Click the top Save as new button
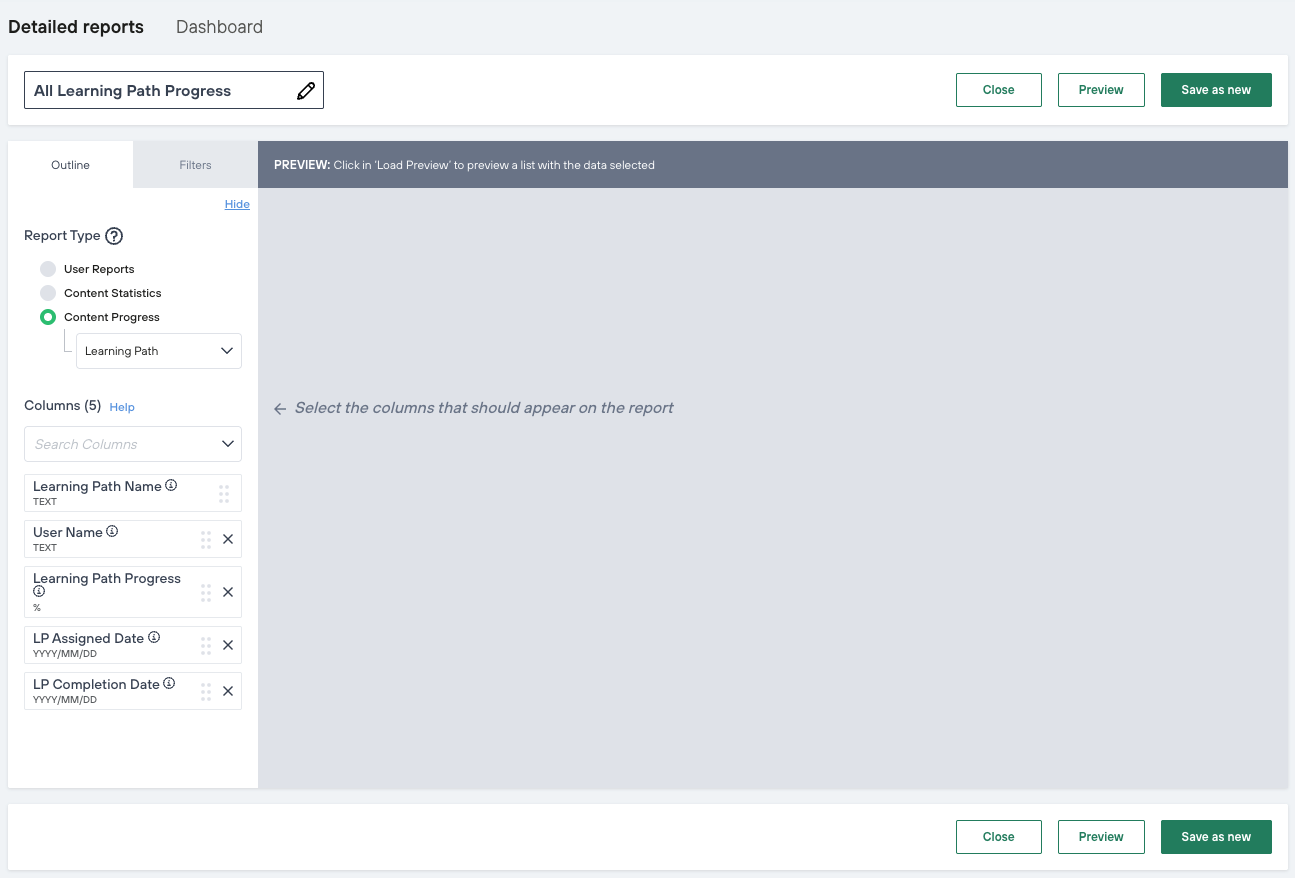 click(x=1216, y=90)
